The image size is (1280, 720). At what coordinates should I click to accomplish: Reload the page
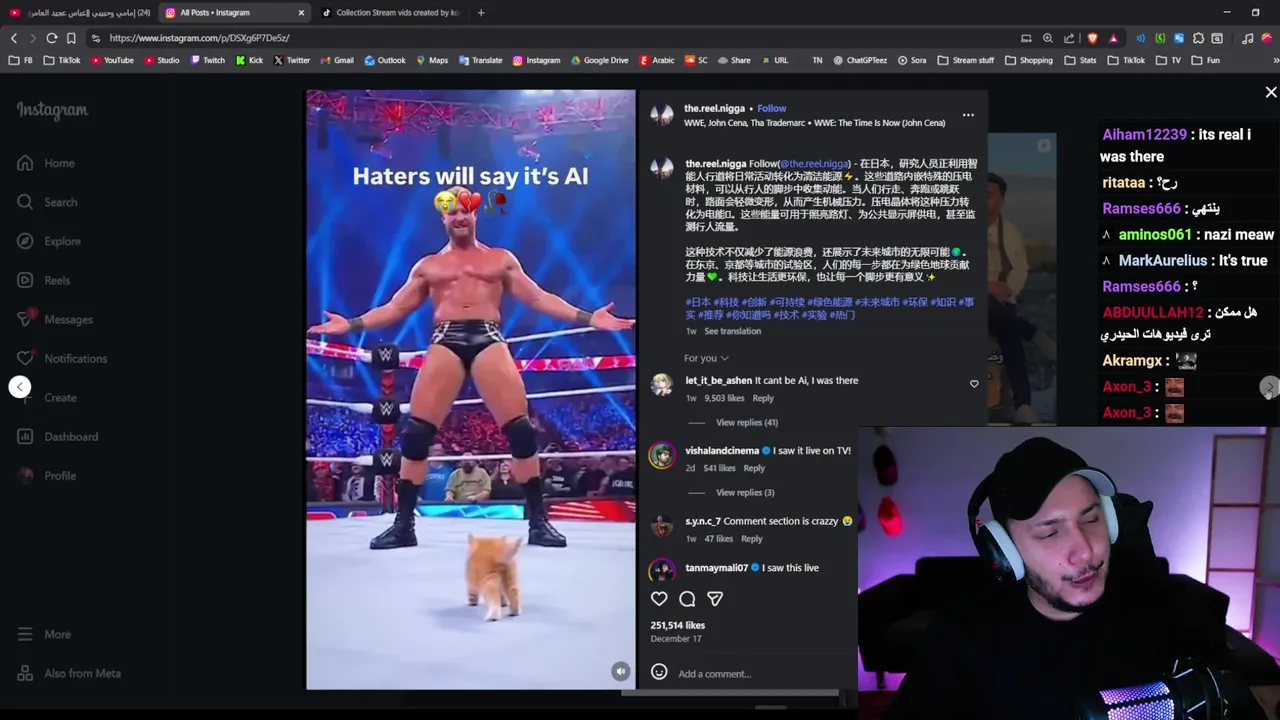51,38
